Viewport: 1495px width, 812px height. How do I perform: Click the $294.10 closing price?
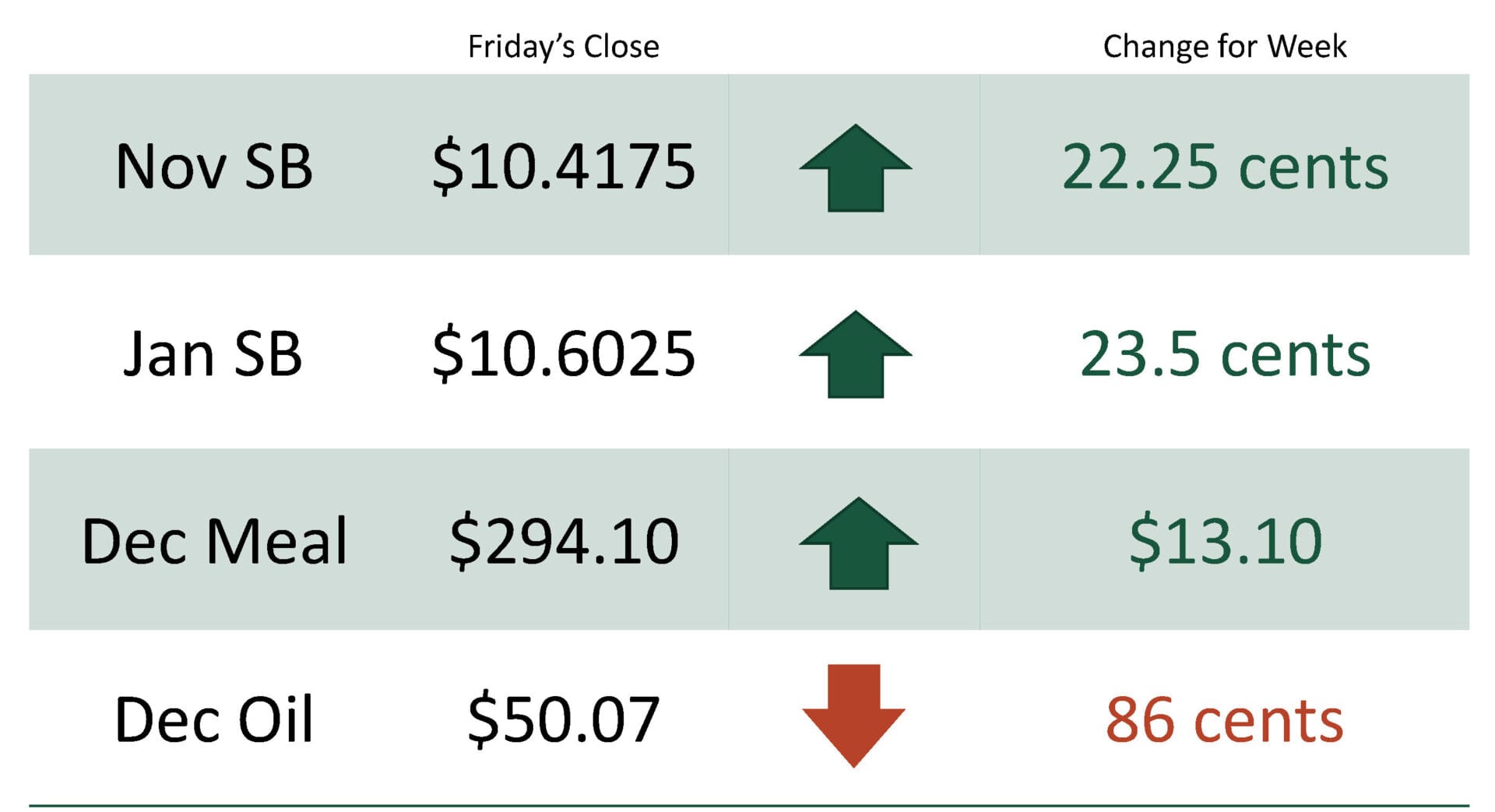pos(564,541)
